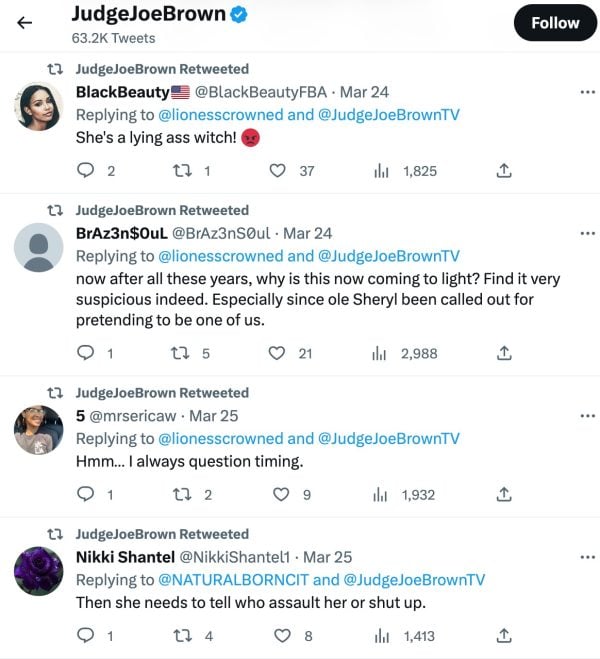Screen dimensions: 600x659
Task: View analytics for BrAz3n$0uL's tweet
Action: [x=381, y=353]
